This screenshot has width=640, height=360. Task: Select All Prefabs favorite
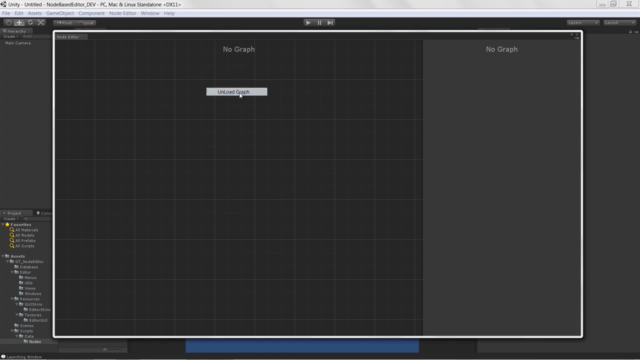25,240
